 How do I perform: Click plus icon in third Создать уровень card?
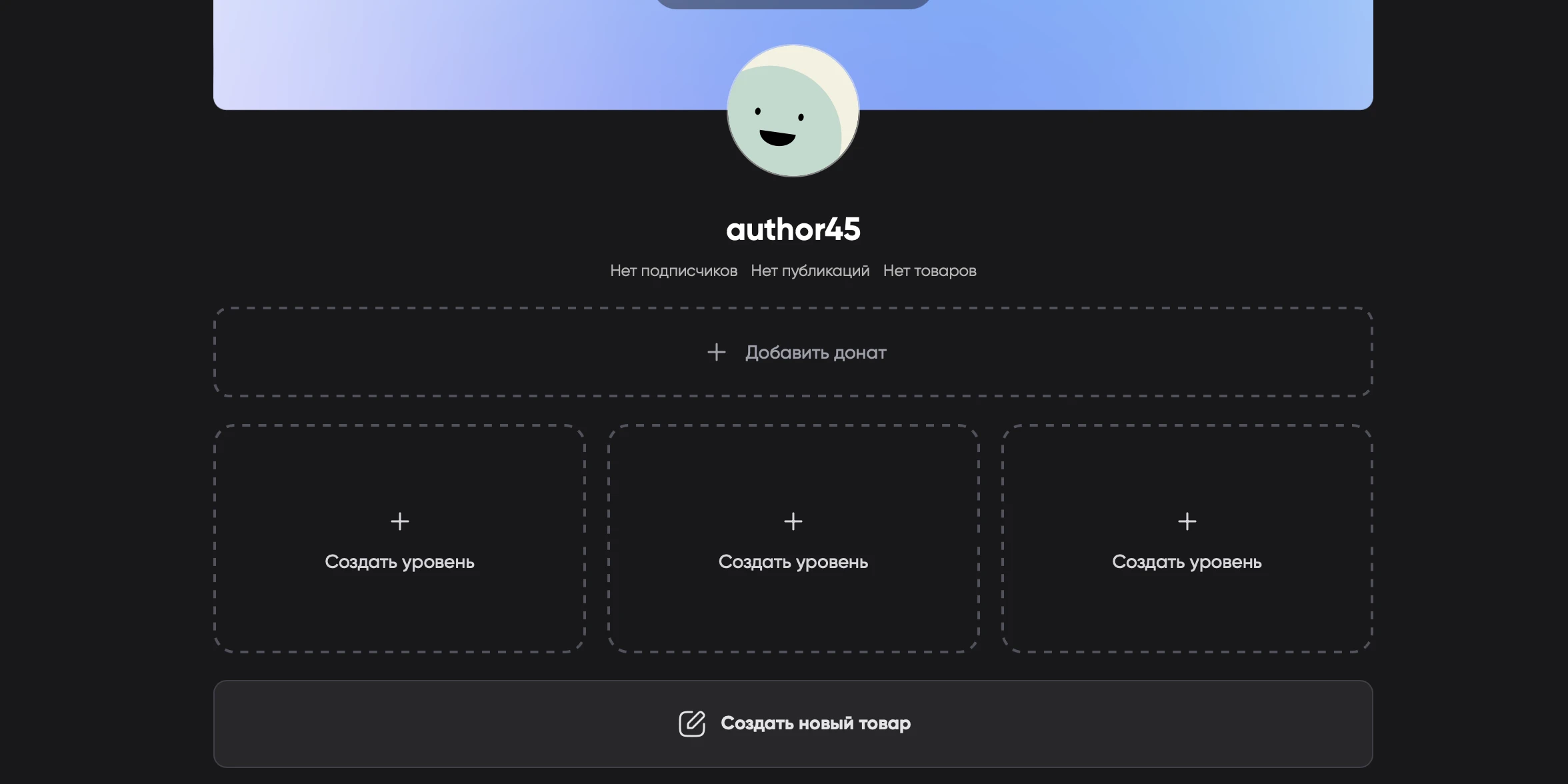(x=1187, y=521)
